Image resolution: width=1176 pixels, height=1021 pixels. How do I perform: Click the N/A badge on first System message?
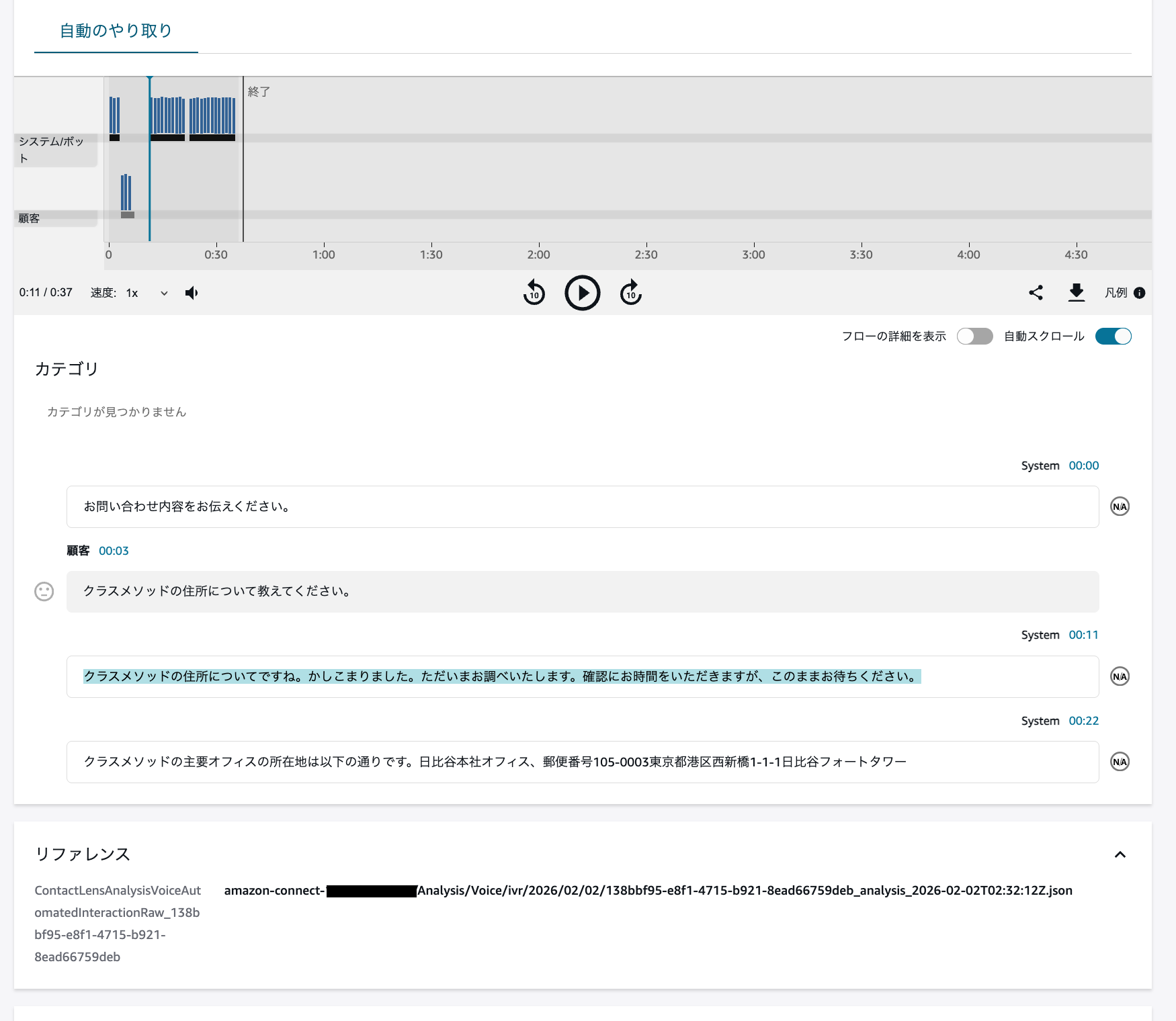tap(1119, 507)
